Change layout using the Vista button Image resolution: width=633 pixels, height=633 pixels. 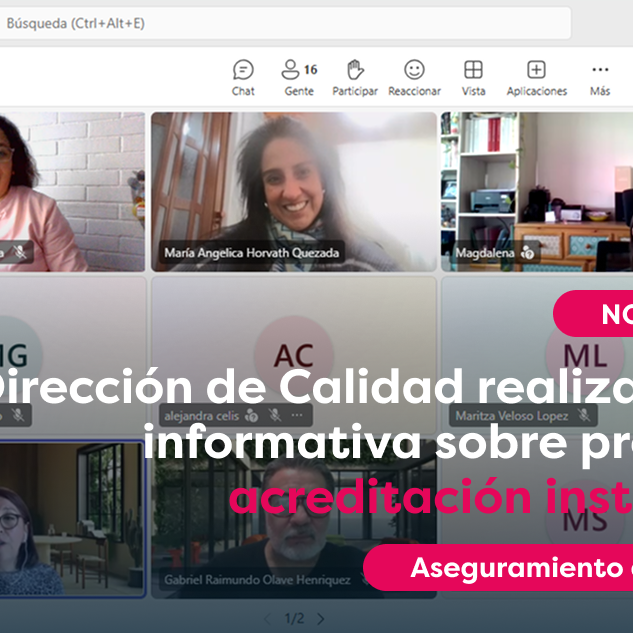473,78
